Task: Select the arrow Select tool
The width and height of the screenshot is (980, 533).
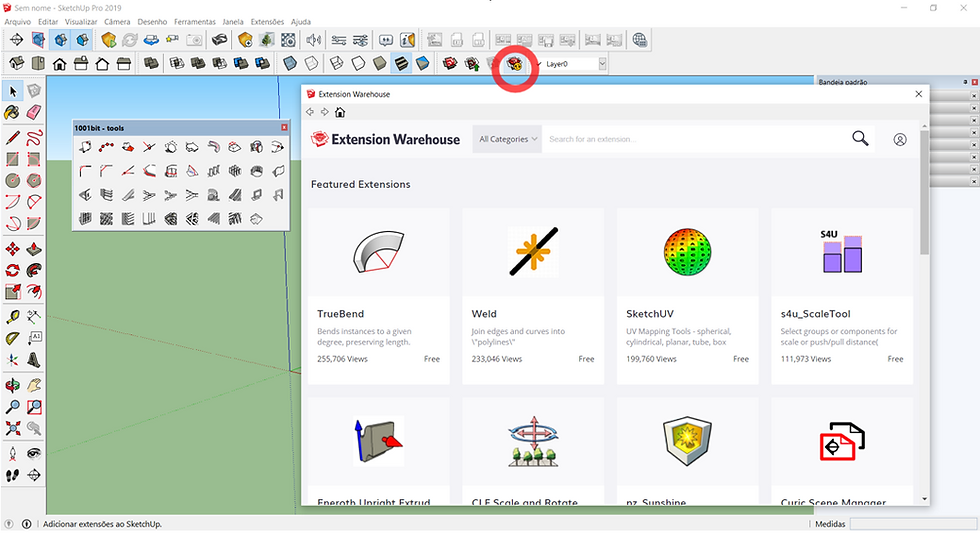Action: 12,91
